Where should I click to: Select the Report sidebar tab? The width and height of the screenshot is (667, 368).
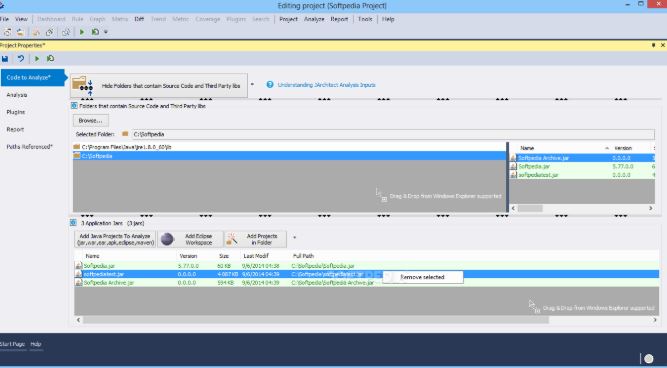pyautogui.click(x=15, y=129)
